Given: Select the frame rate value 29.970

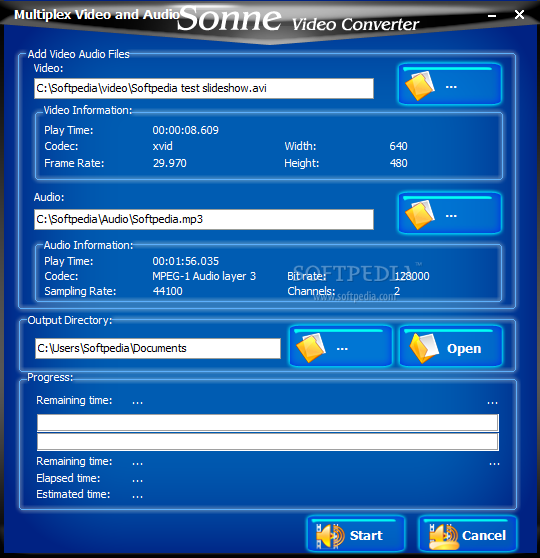Looking at the screenshot, I should pos(169,163).
